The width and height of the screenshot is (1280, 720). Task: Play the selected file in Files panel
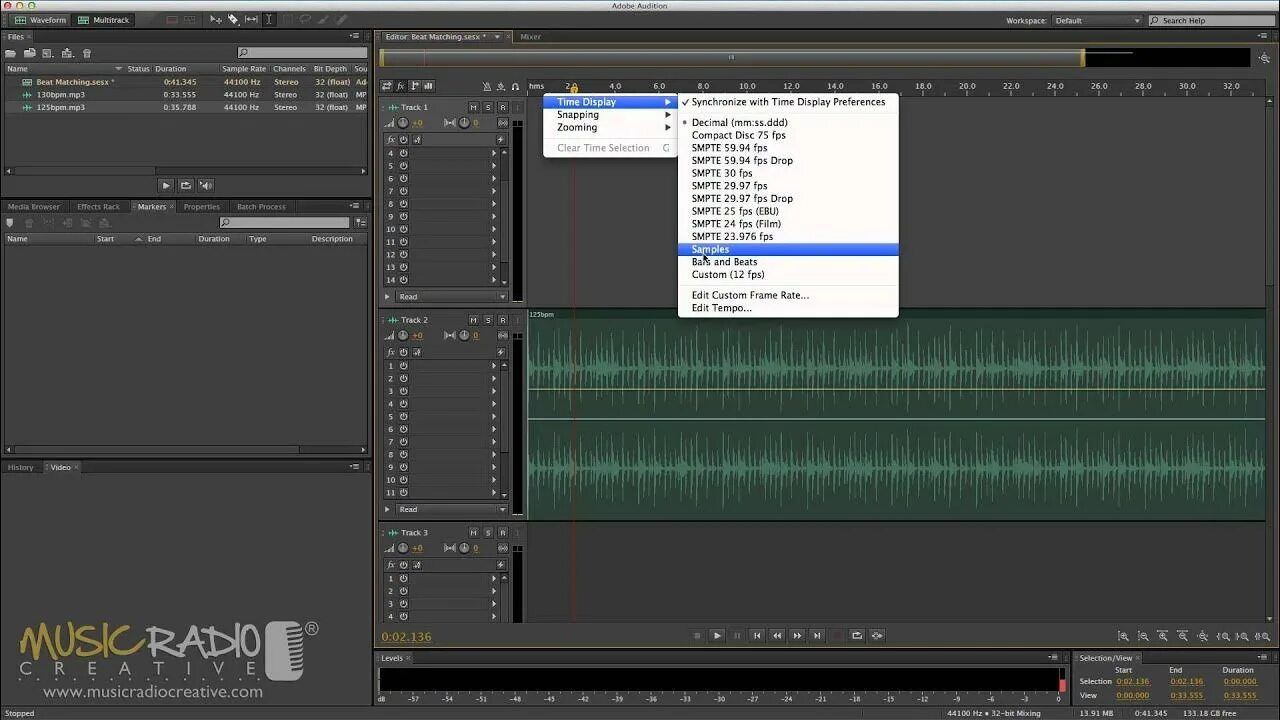coord(166,185)
